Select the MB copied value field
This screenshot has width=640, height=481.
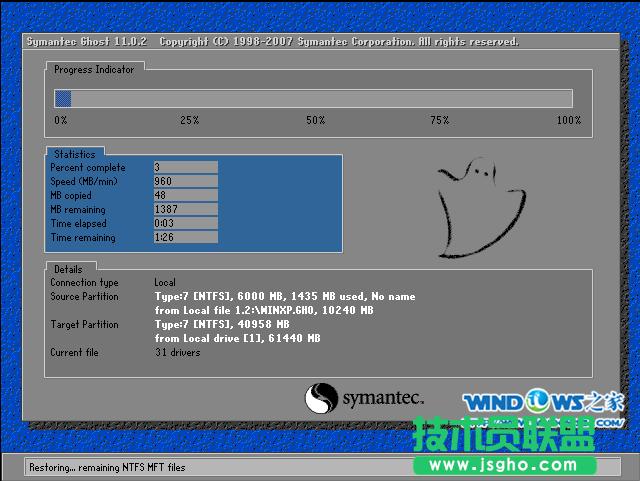(185, 196)
